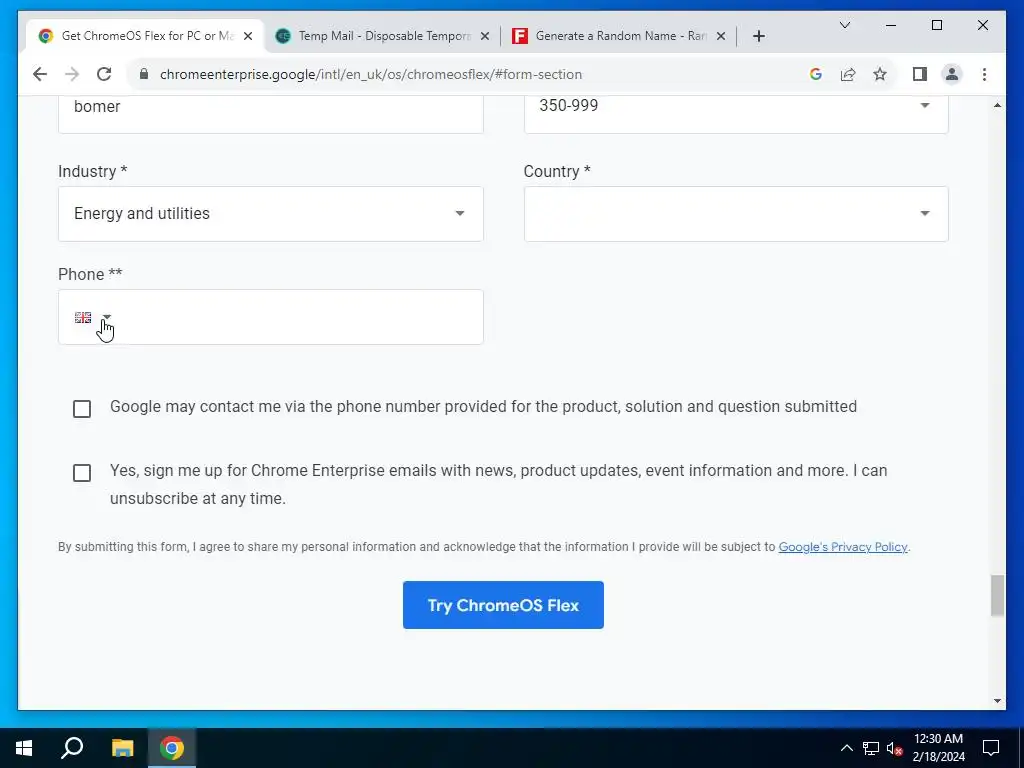Share this page via share icon
Screen dimensions: 1024x768
click(848, 74)
